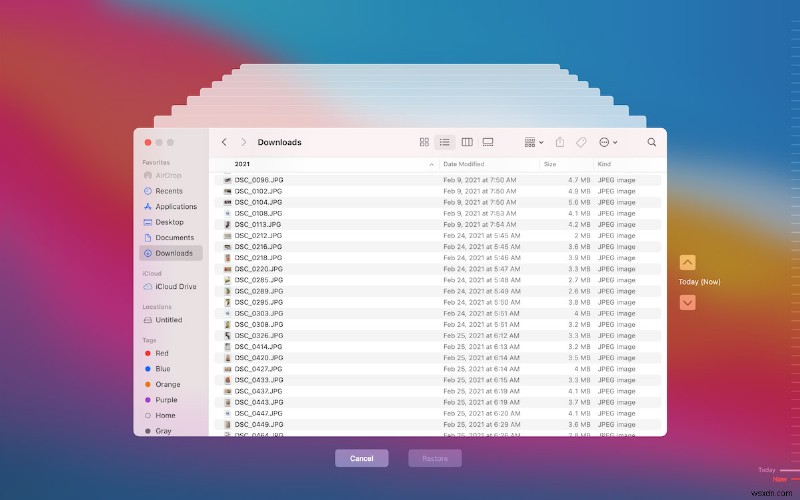This screenshot has width=800, height=500.
Task: Open the More actions ellipsis menu
Action: [x=608, y=142]
